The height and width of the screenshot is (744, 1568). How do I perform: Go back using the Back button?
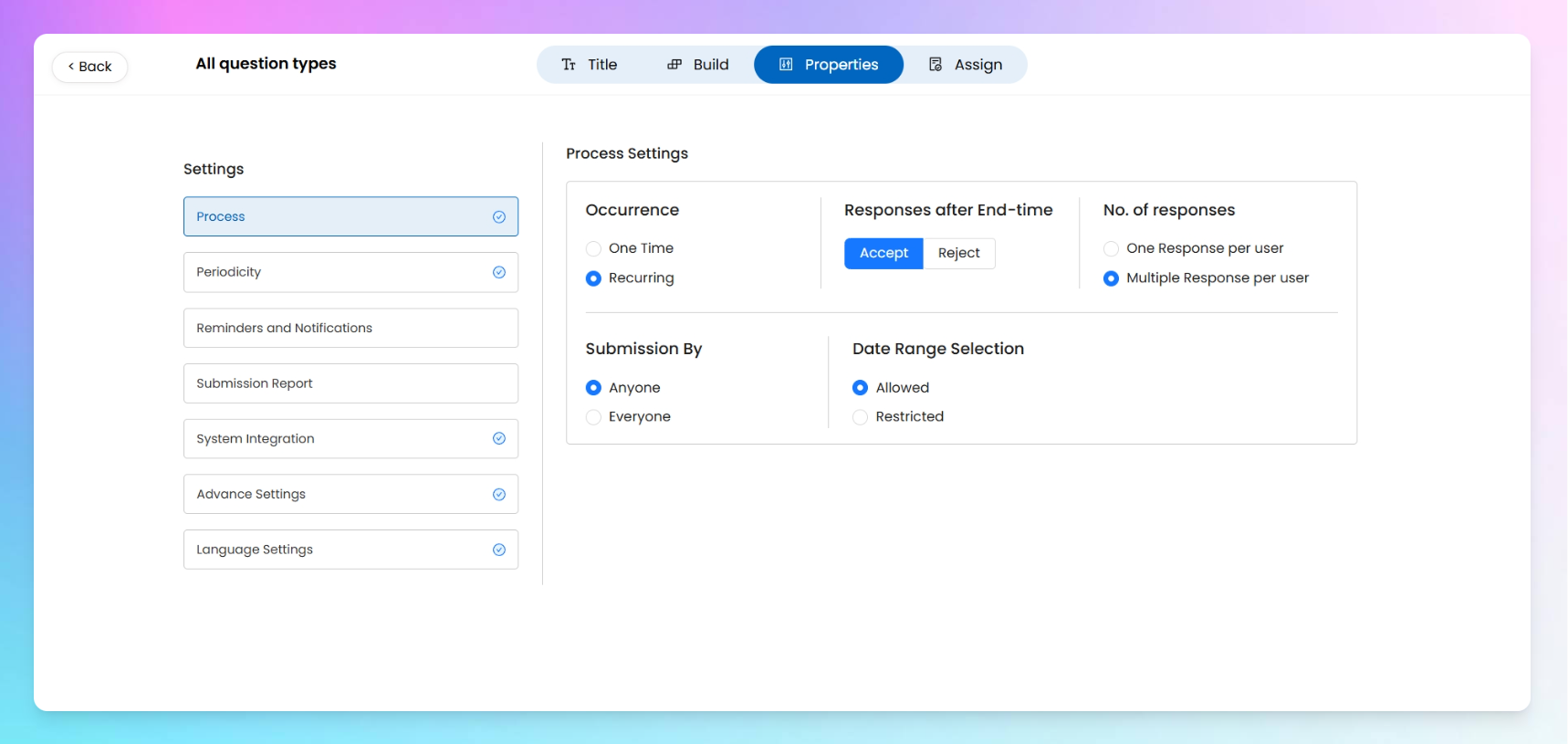pyautogui.click(x=90, y=67)
